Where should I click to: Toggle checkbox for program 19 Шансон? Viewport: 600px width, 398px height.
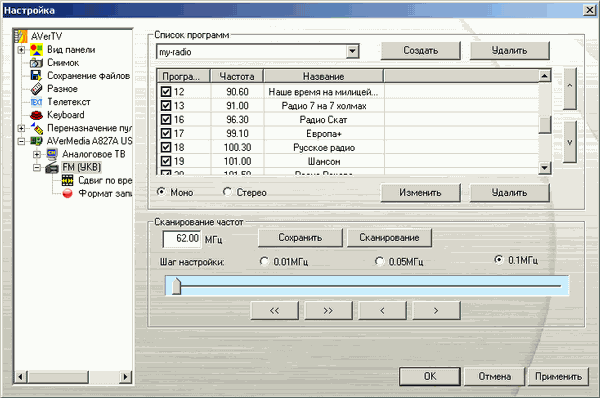tap(166, 161)
